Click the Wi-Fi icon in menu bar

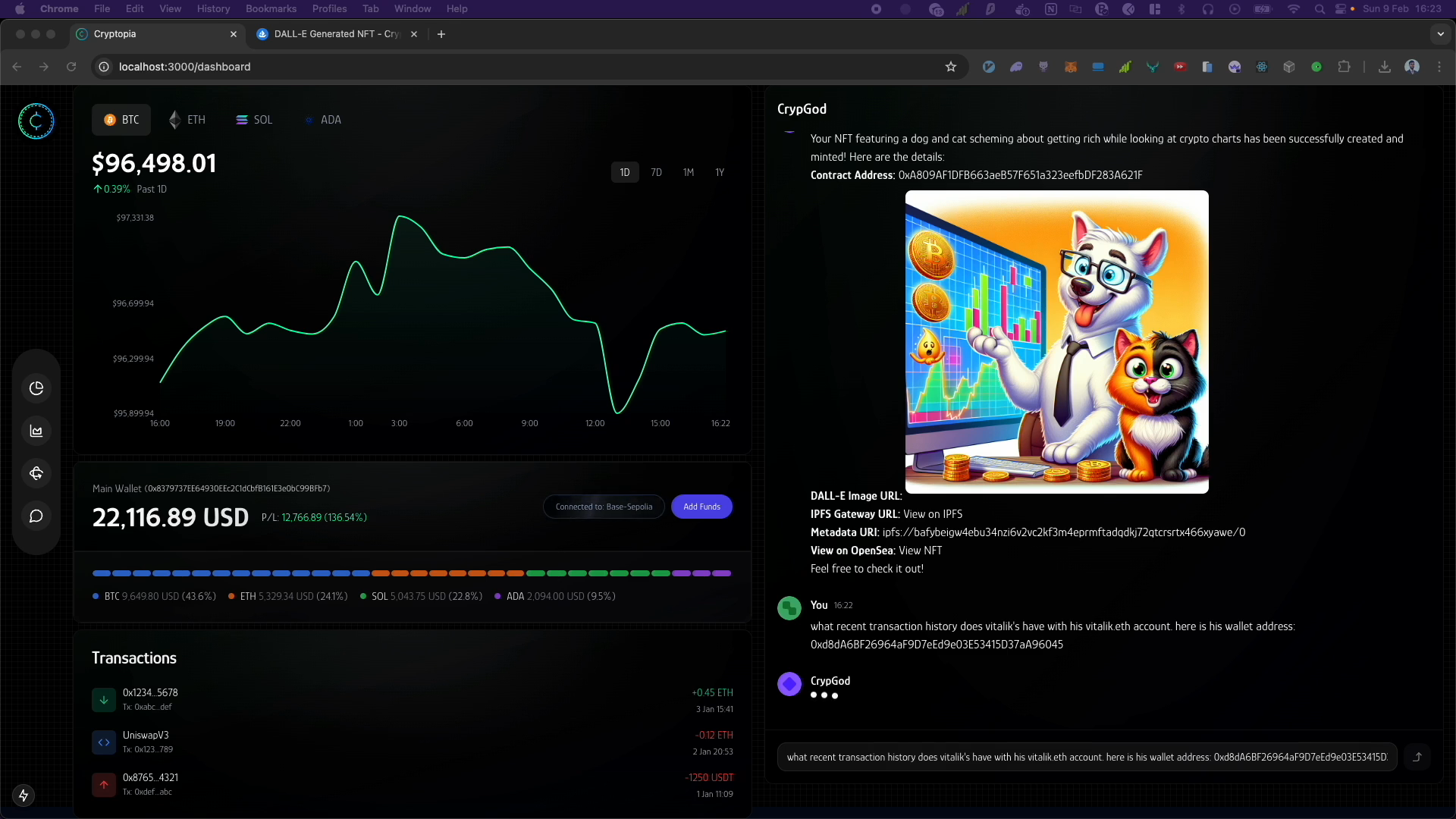(1294, 9)
